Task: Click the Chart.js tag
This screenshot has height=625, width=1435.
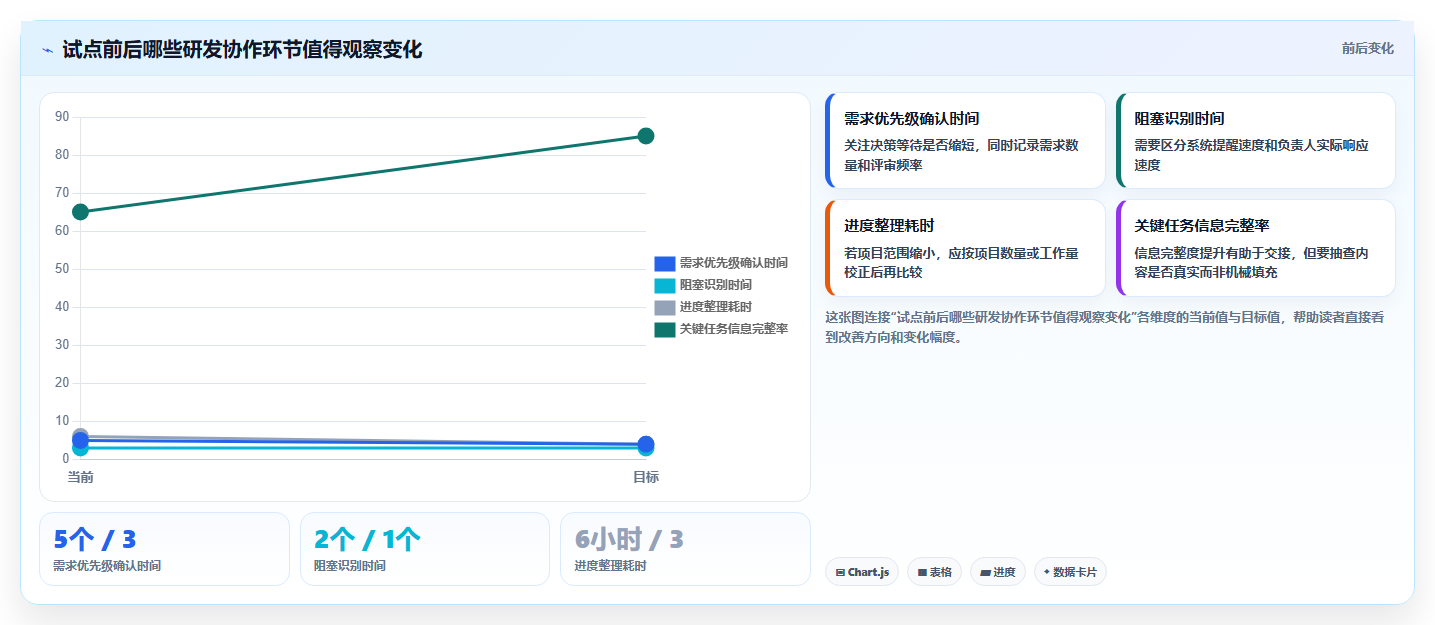Action: coord(862,572)
